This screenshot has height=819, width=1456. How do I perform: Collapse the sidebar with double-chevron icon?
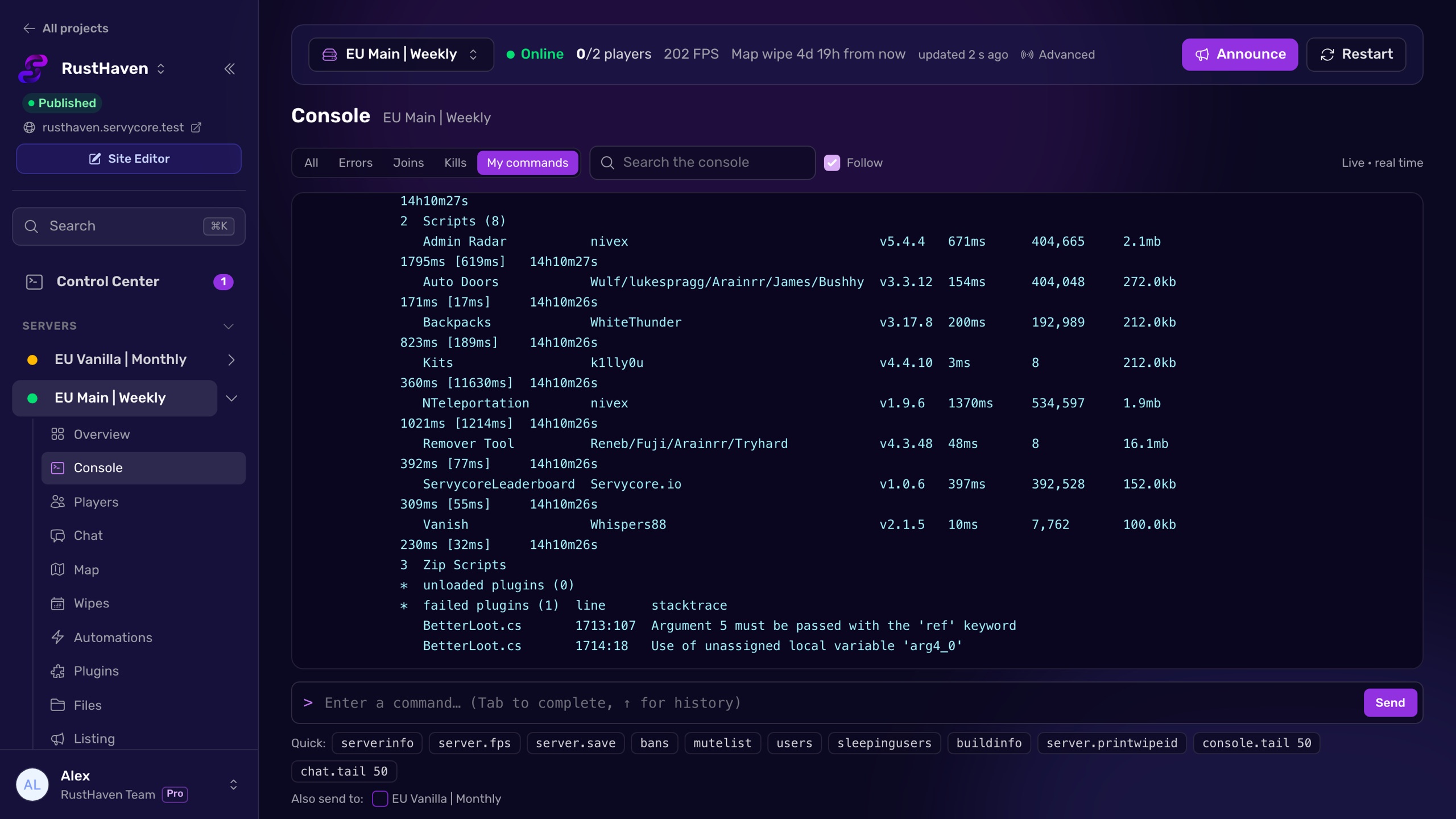(230, 69)
